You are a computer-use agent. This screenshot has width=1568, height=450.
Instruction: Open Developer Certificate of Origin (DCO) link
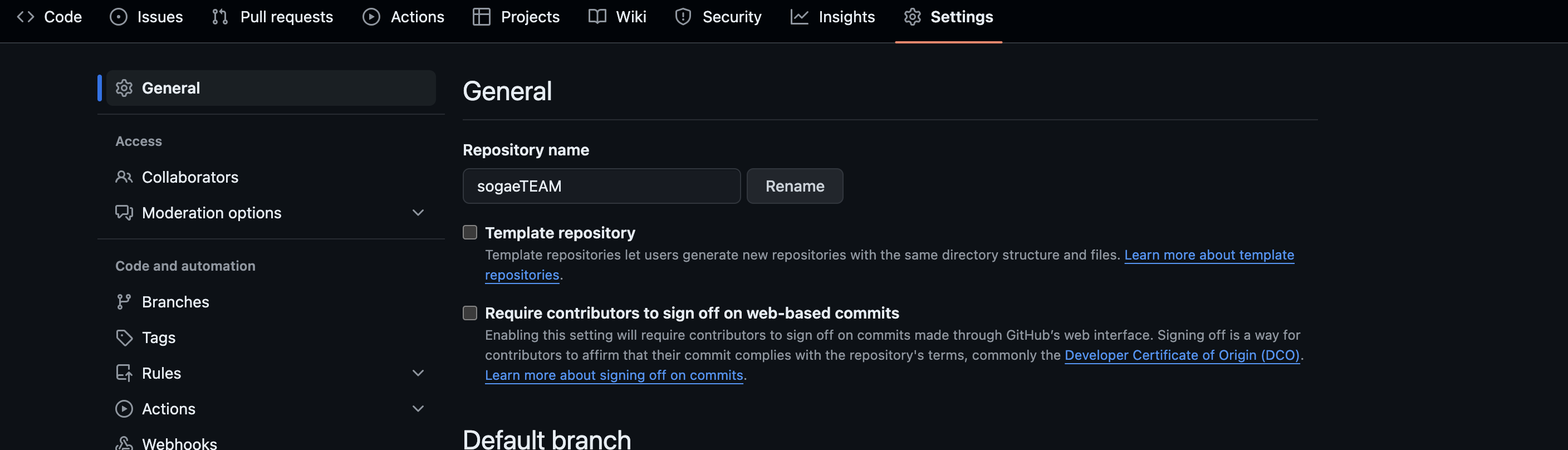tap(1182, 355)
